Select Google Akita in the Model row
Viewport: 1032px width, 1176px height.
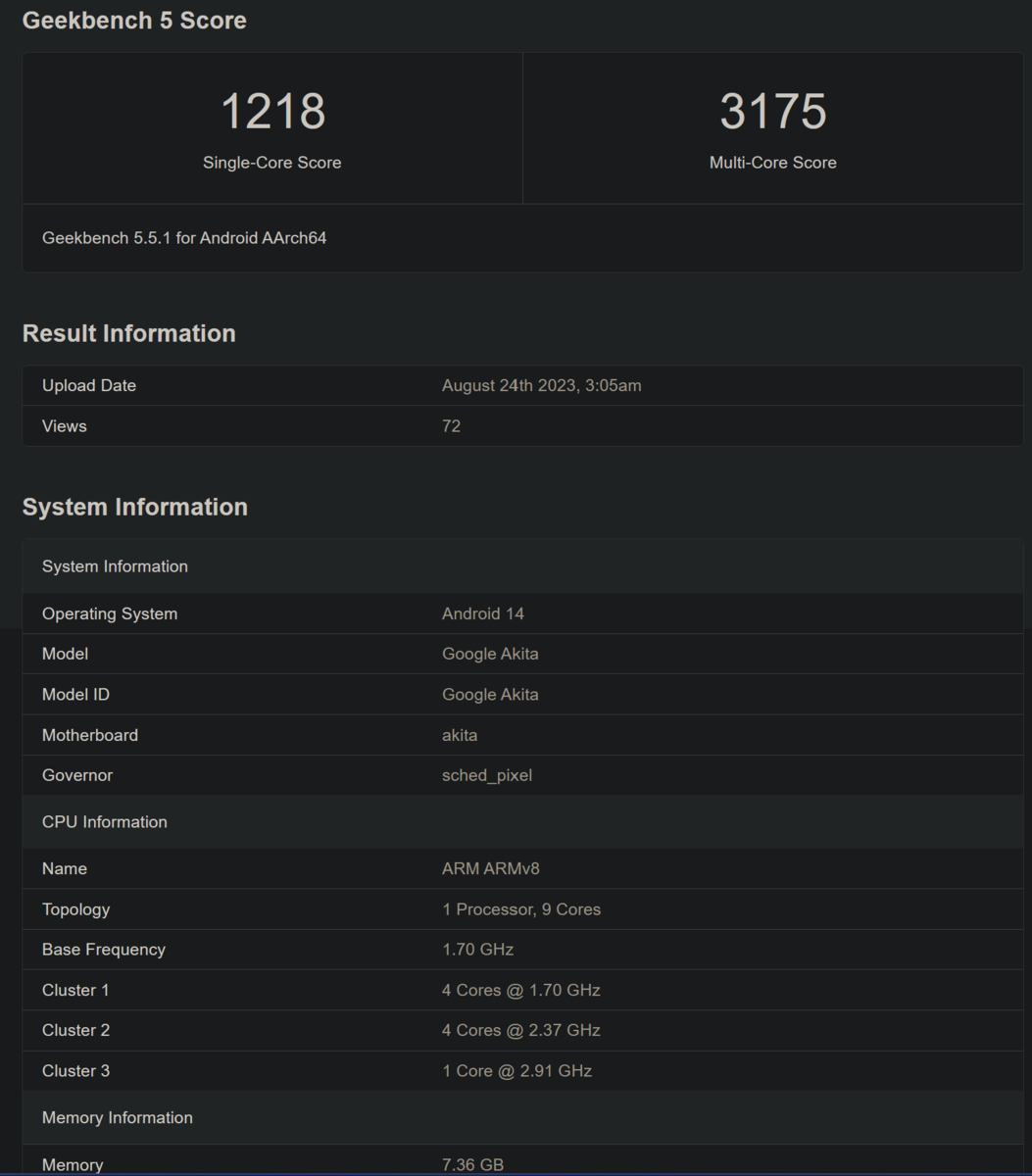[490, 655]
